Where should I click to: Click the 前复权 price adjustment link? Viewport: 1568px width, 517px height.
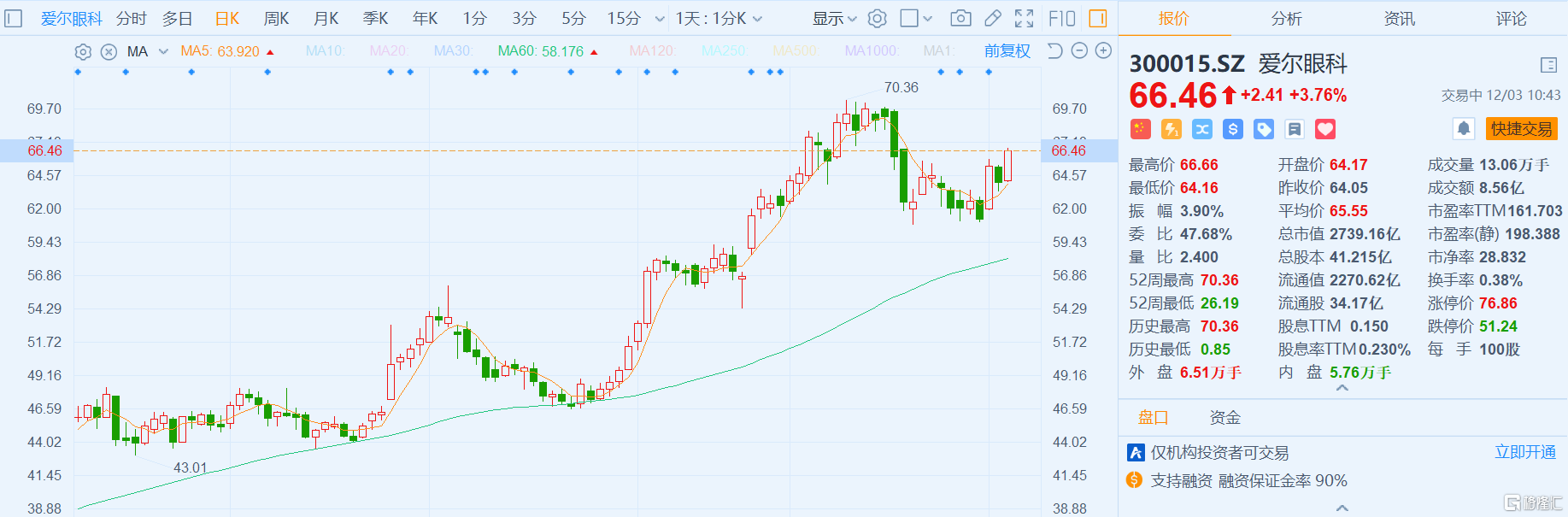[1007, 51]
